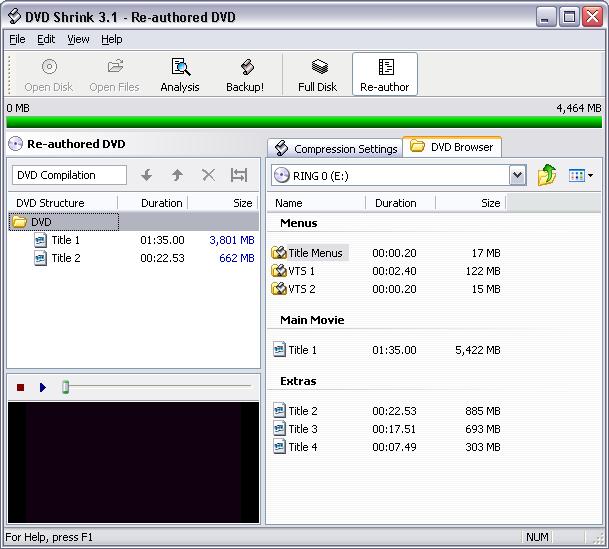Switch to the Compression Settings tab
Image resolution: width=609 pixels, height=549 pixels.
click(335, 149)
